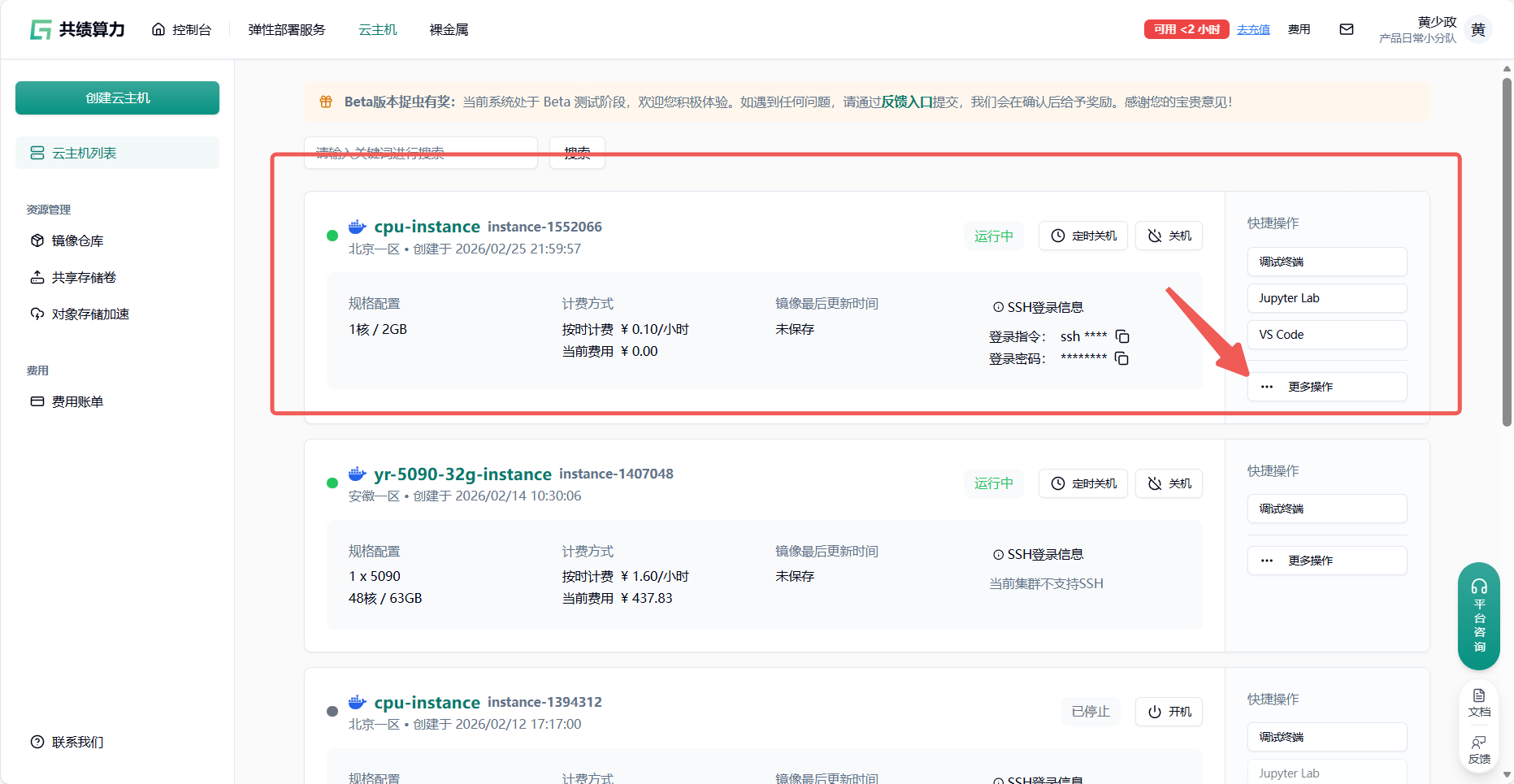Copy the SSH login password
This screenshot has width=1514, height=784.
tap(1121, 358)
